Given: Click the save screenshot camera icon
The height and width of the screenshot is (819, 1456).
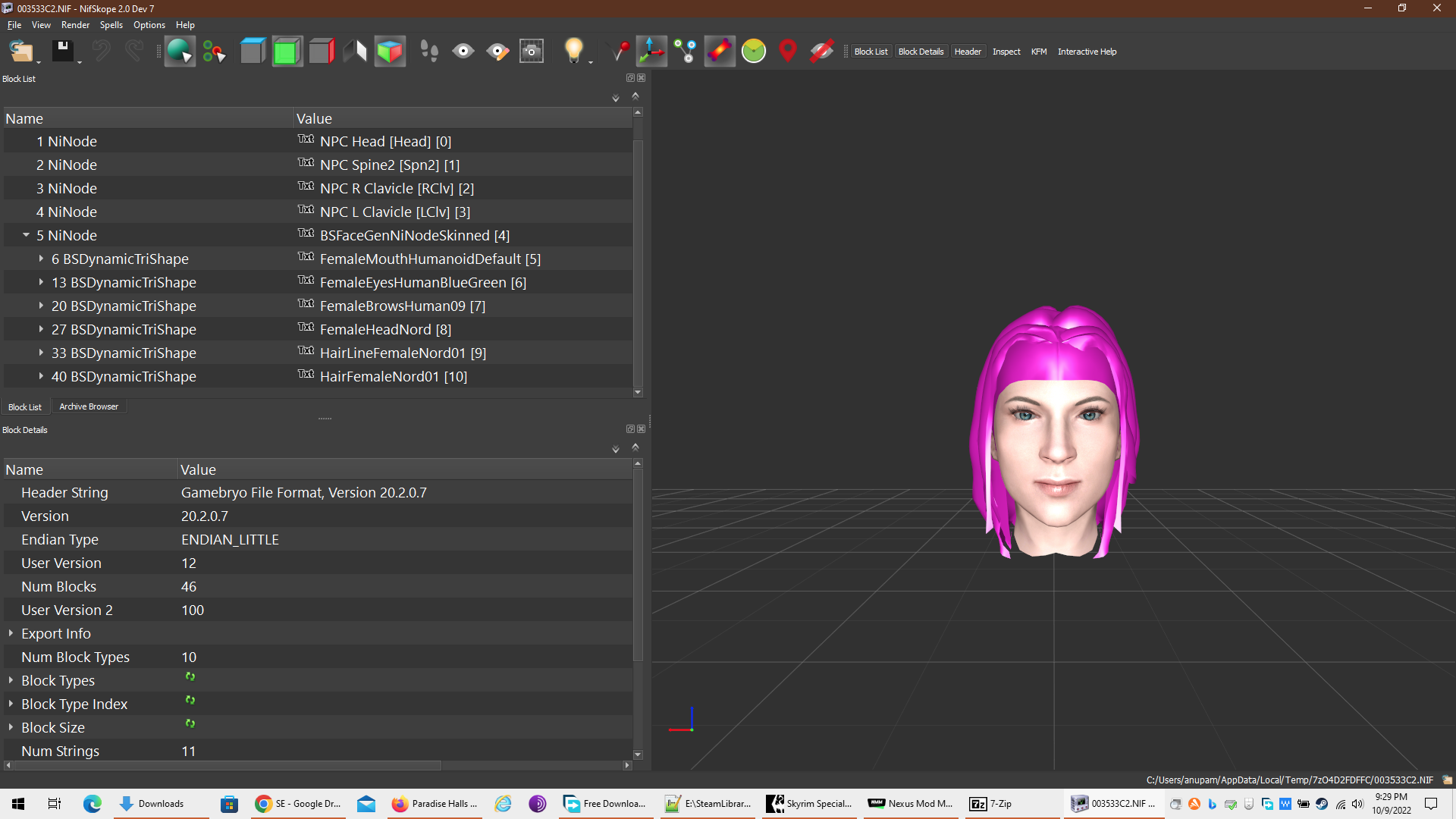Looking at the screenshot, I should tap(532, 52).
